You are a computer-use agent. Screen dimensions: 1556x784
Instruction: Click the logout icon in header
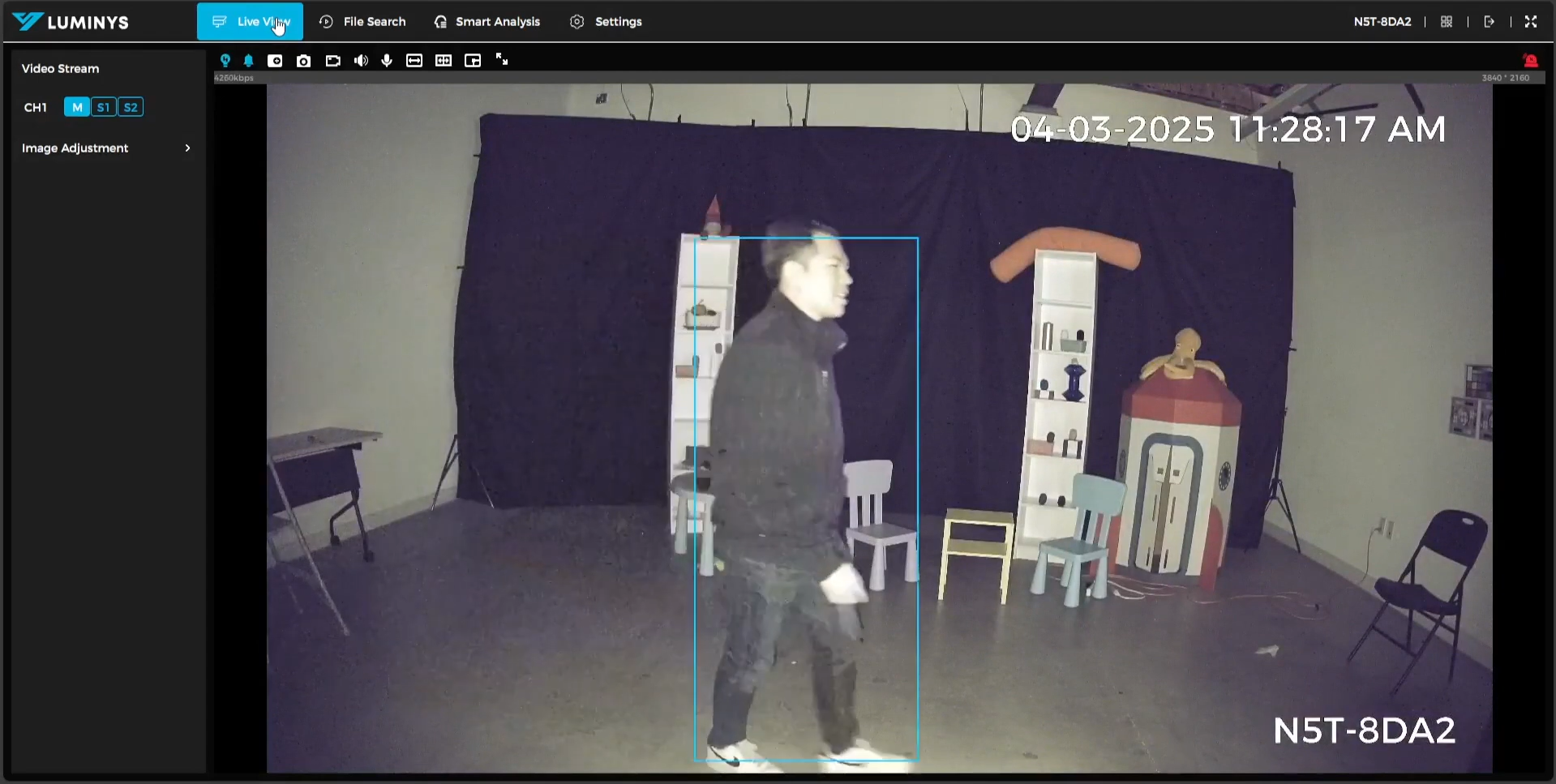pos(1490,22)
